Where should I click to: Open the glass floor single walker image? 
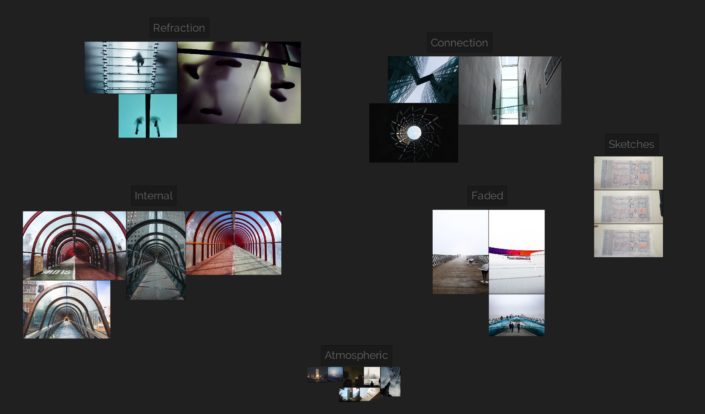click(x=131, y=67)
